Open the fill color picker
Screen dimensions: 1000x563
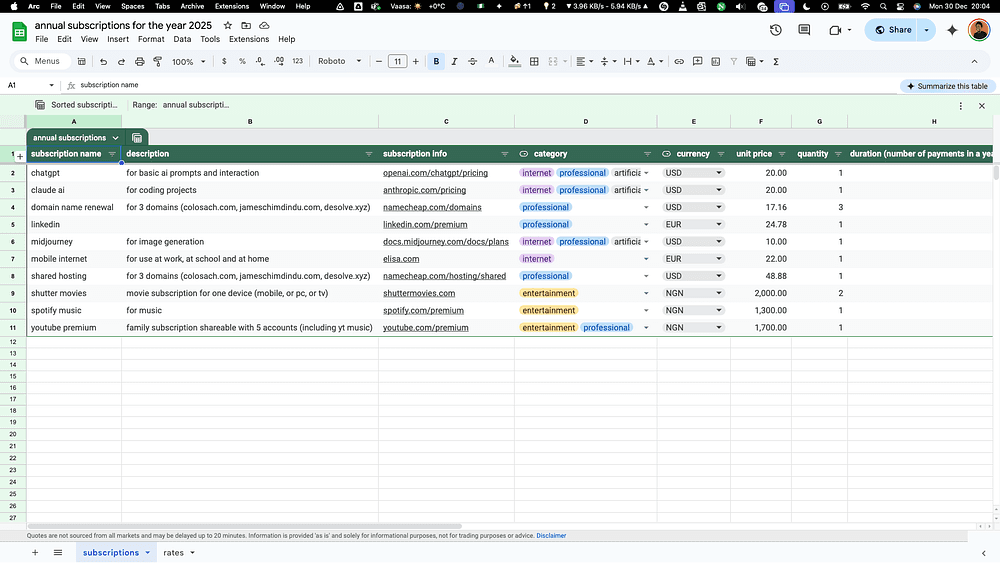pyautogui.click(x=514, y=62)
